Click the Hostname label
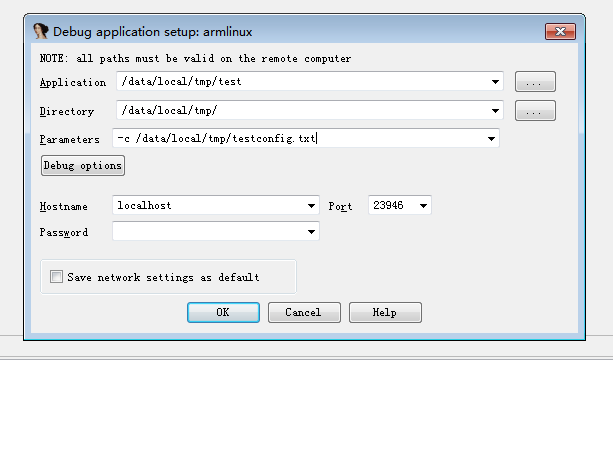This screenshot has height=460, width=614. click(x=63, y=206)
